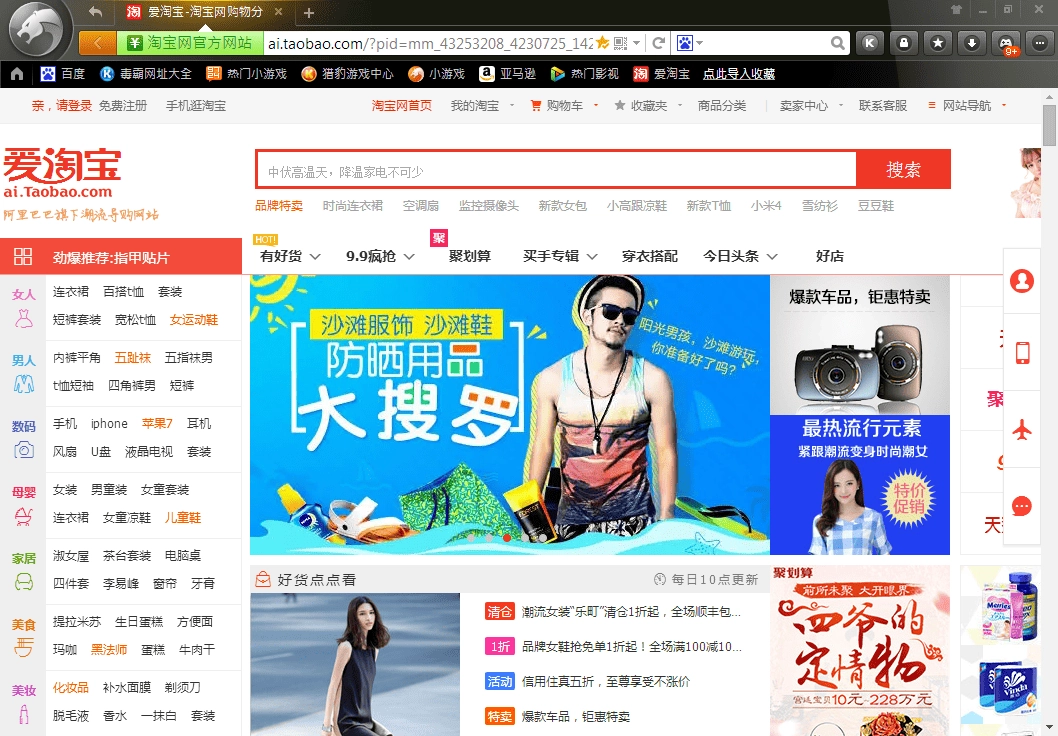1058x736 pixels.
Task: Expand the 买手专辑 navigation dropdown
Action: coord(592,256)
